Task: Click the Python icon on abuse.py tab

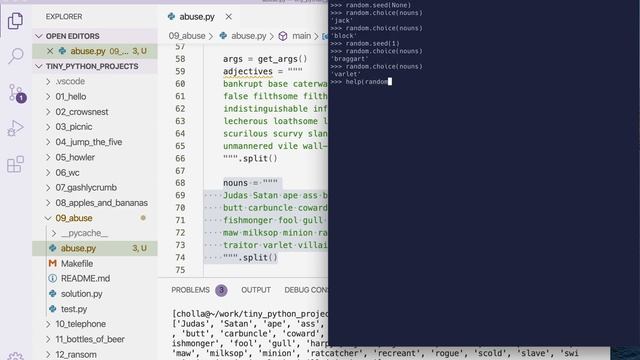Action: [171, 16]
